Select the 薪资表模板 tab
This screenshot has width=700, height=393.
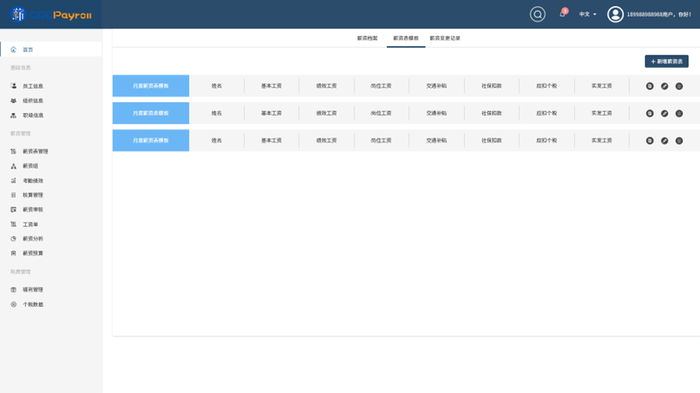406,38
